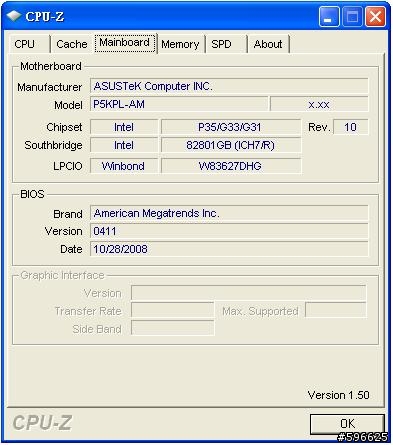The width and height of the screenshot is (393, 445).
Task: Open the Cache tab
Action: pyautogui.click(x=72, y=44)
